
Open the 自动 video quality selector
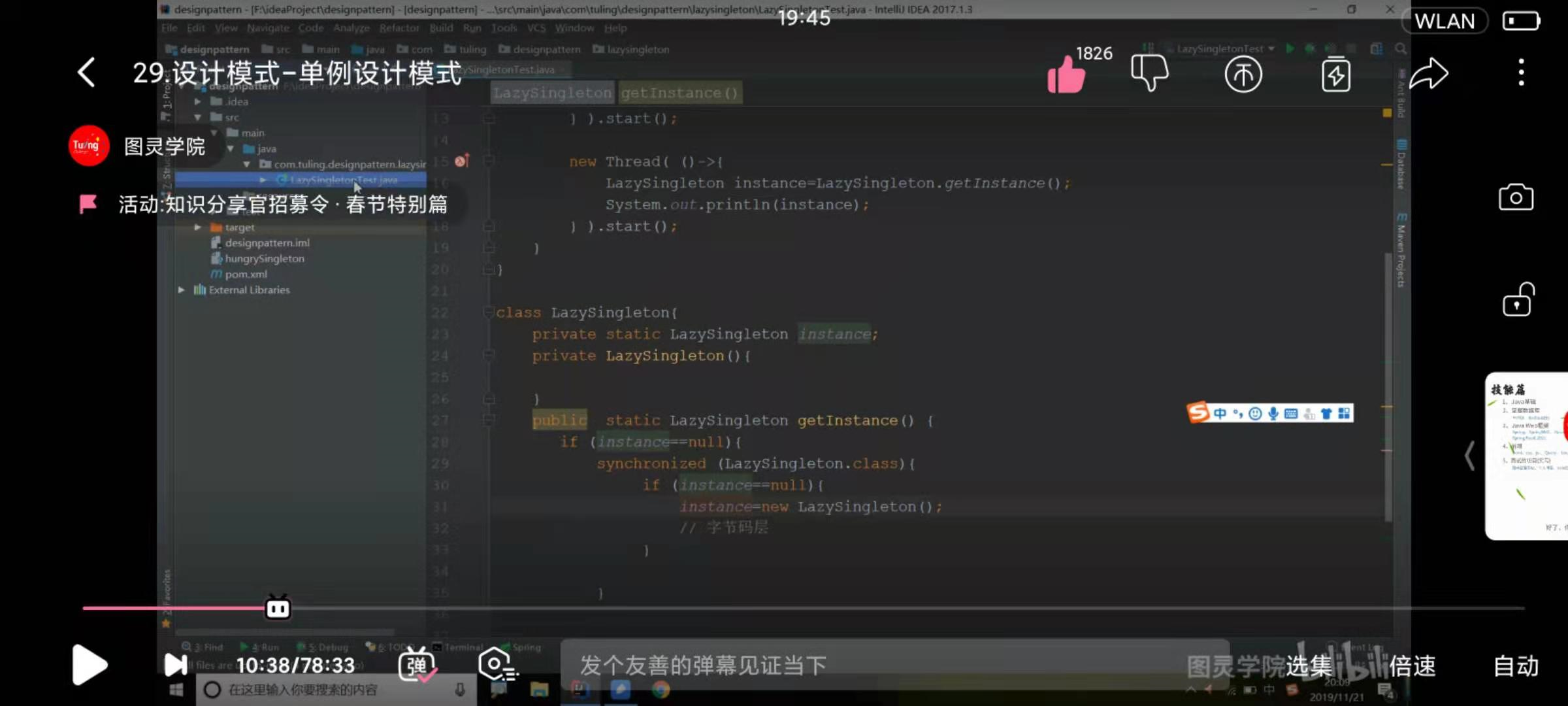pyautogui.click(x=1516, y=666)
